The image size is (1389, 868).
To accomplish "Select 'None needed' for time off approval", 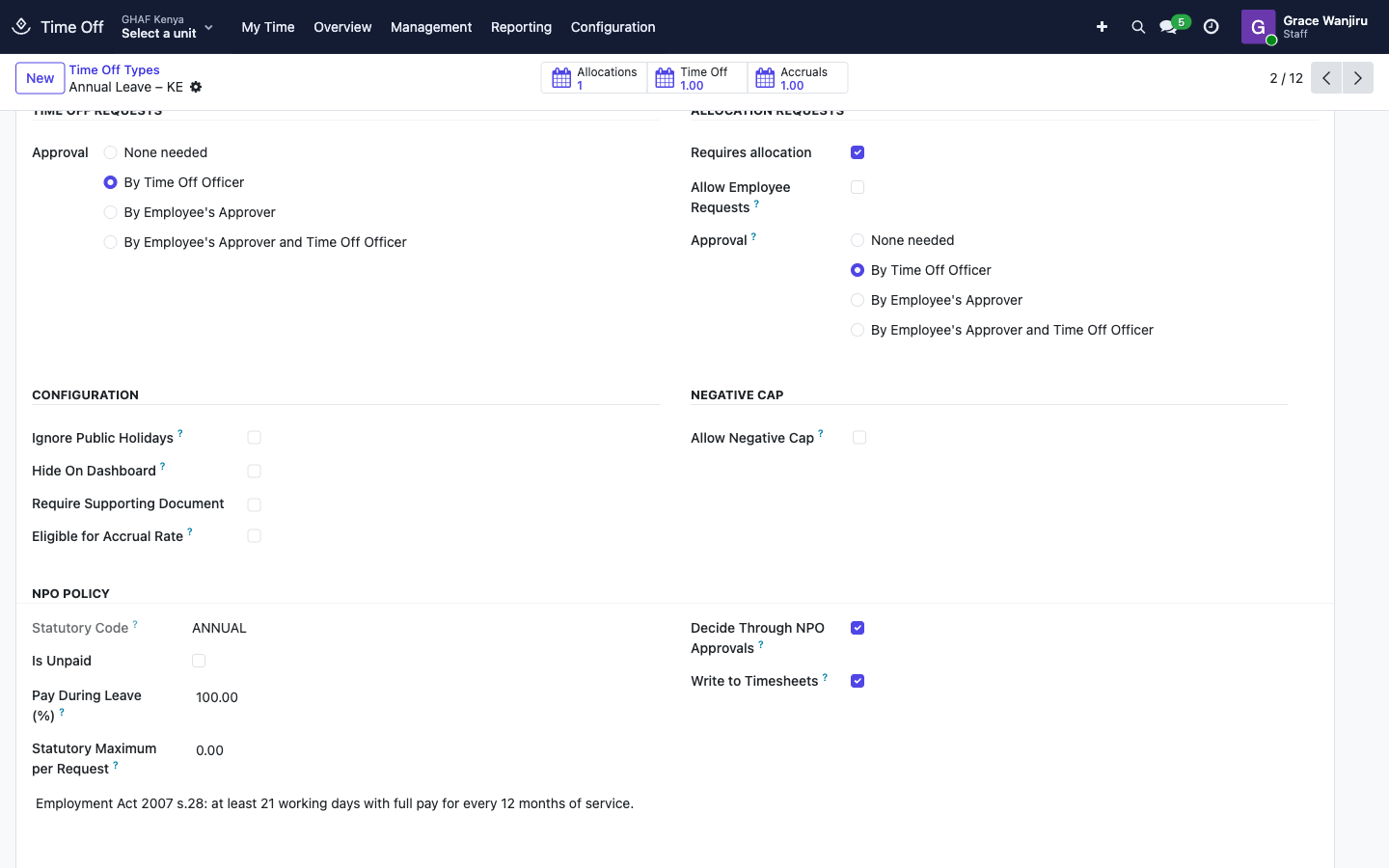I will [111, 152].
